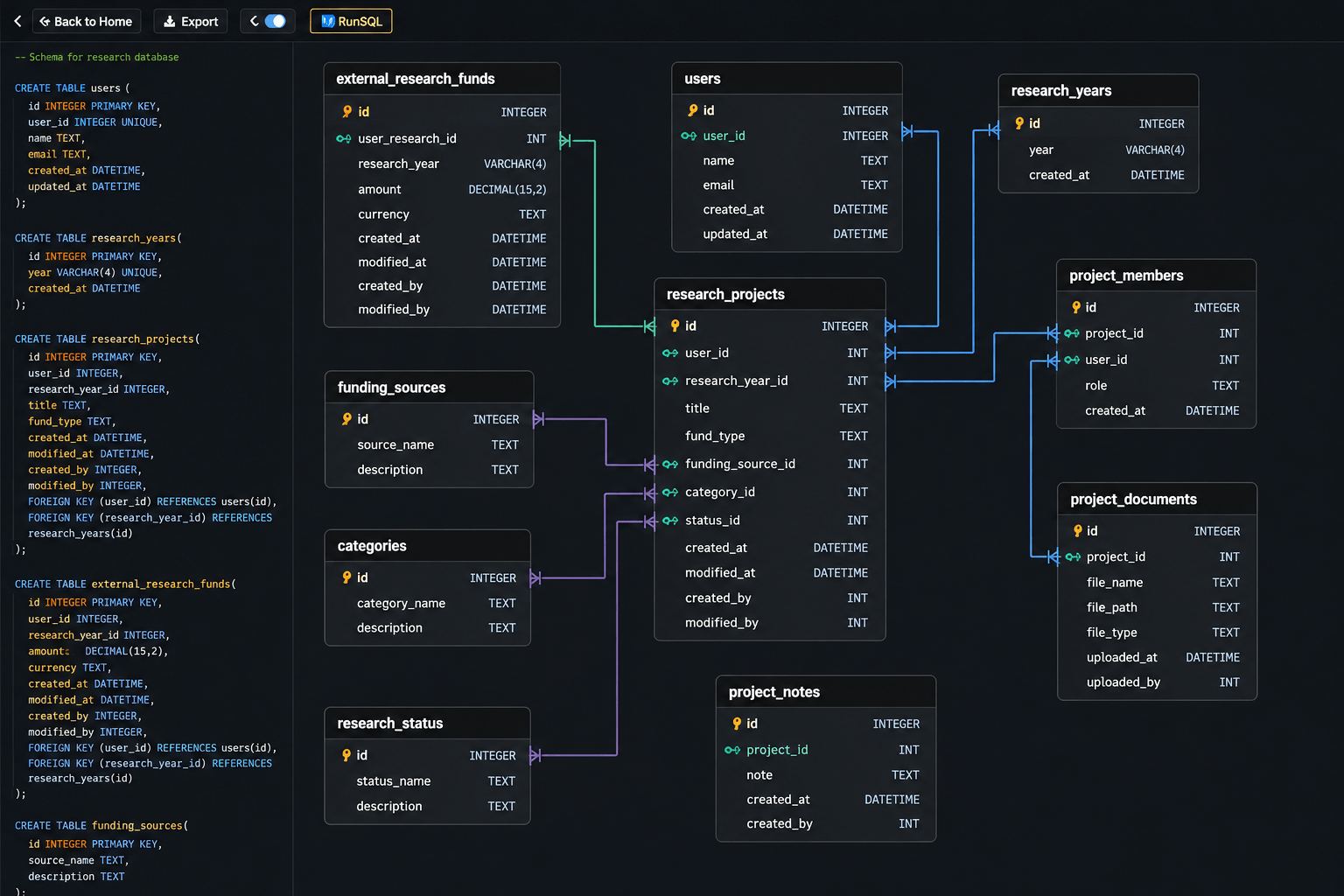The image size is (1344, 896).
Task: Click the foreign key icon beside funding_source_id
Action: [670, 465]
